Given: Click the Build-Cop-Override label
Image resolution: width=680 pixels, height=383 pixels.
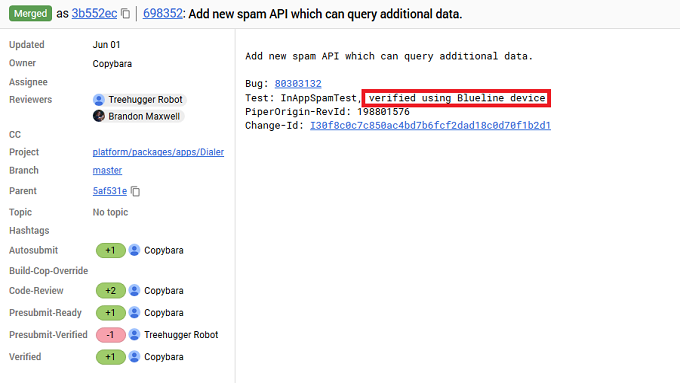Looking at the screenshot, I should pos(49,271).
